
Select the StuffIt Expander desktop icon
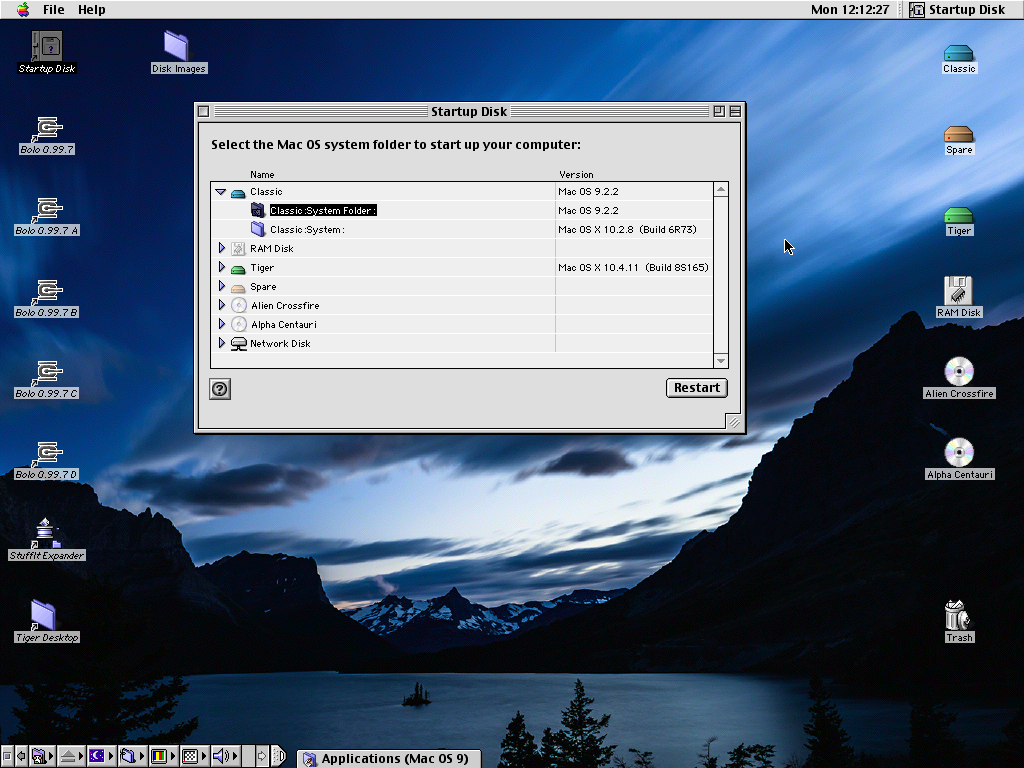coord(46,534)
